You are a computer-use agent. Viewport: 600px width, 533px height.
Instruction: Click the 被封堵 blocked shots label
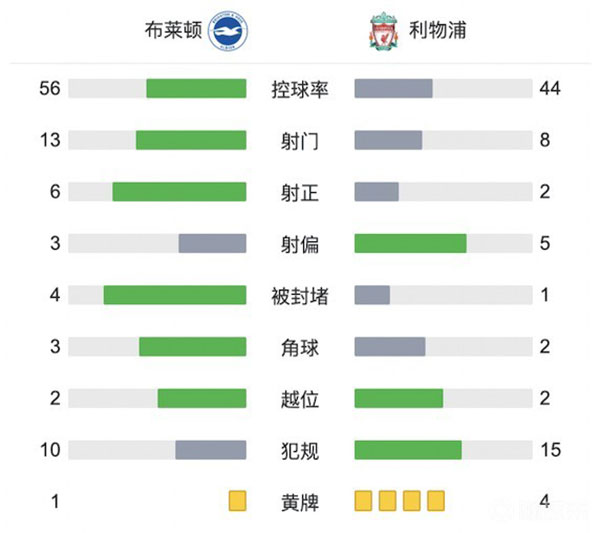click(300, 295)
